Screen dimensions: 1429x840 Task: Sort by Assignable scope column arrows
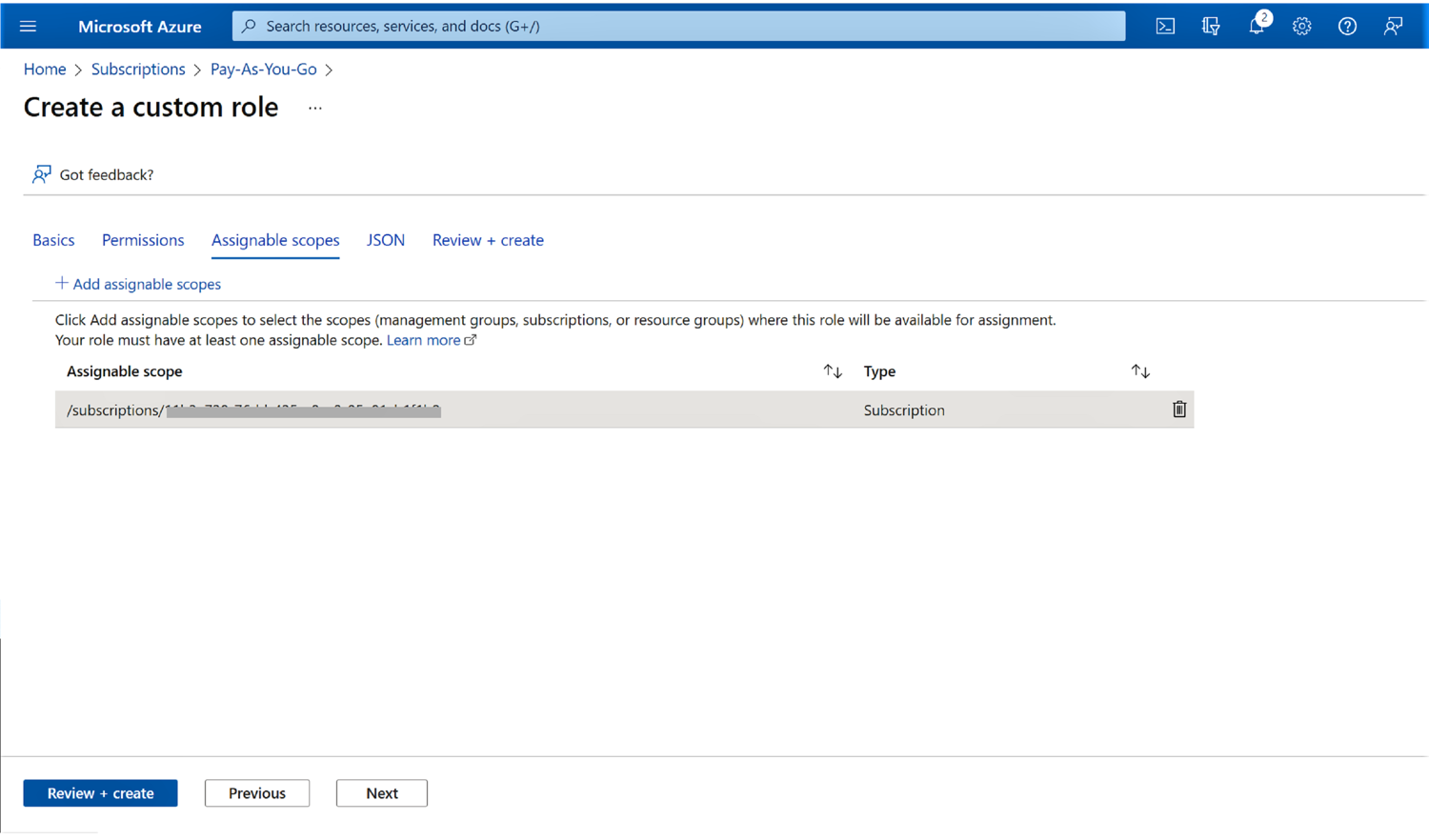click(832, 371)
